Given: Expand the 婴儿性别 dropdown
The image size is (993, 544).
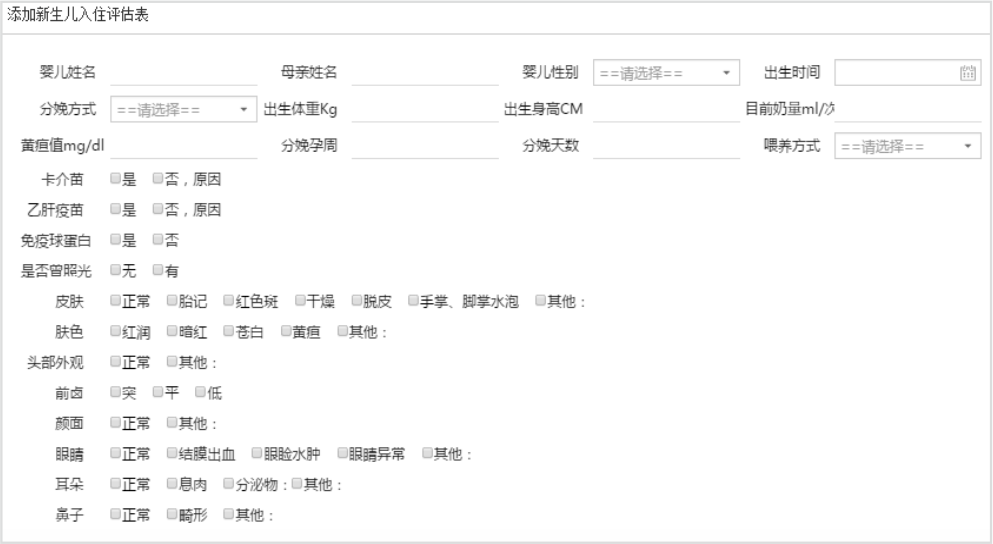Looking at the screenshot, I should [x=665, y=72].
